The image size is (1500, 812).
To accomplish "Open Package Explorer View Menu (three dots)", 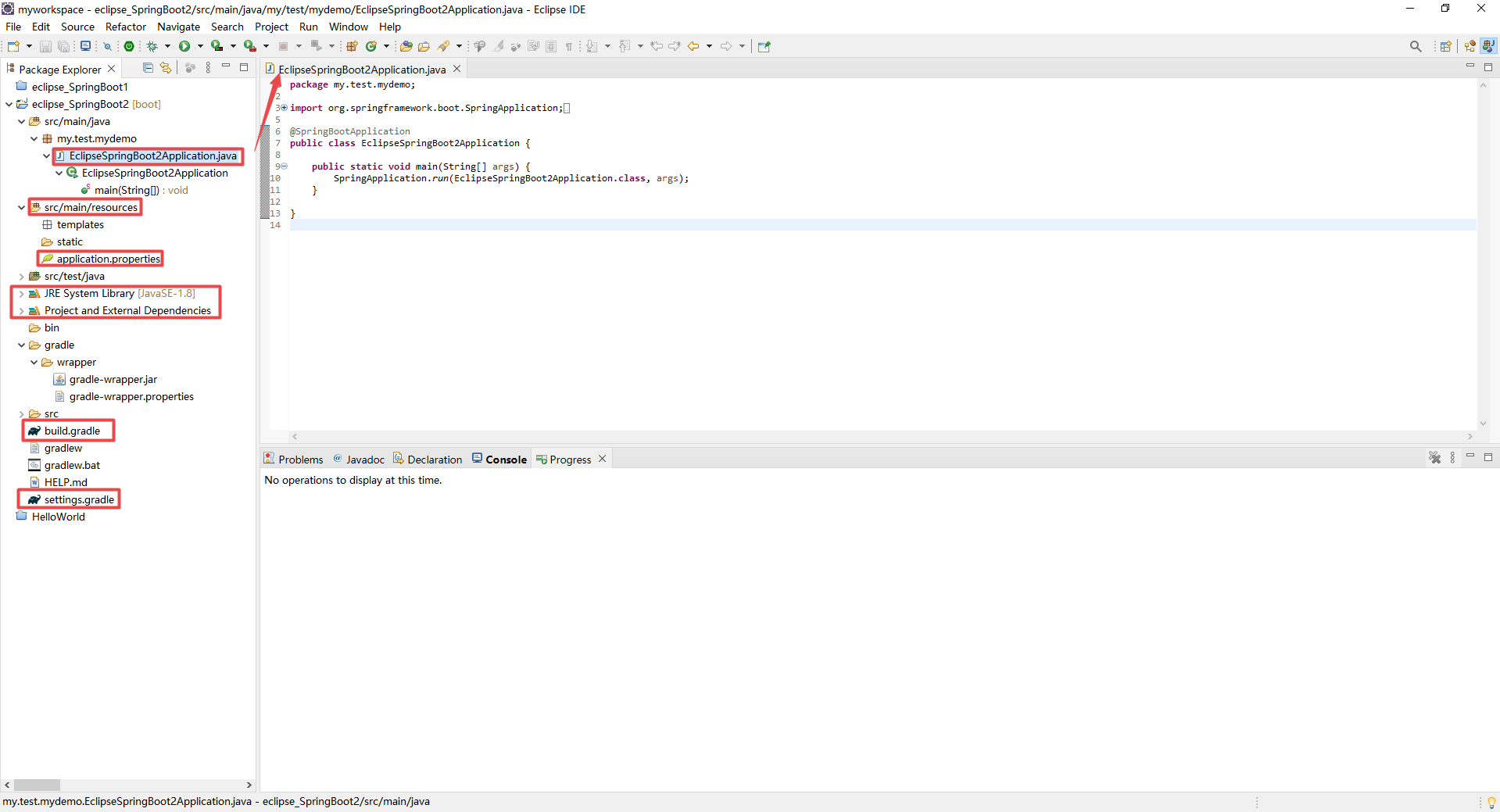I will click(208, 68).
